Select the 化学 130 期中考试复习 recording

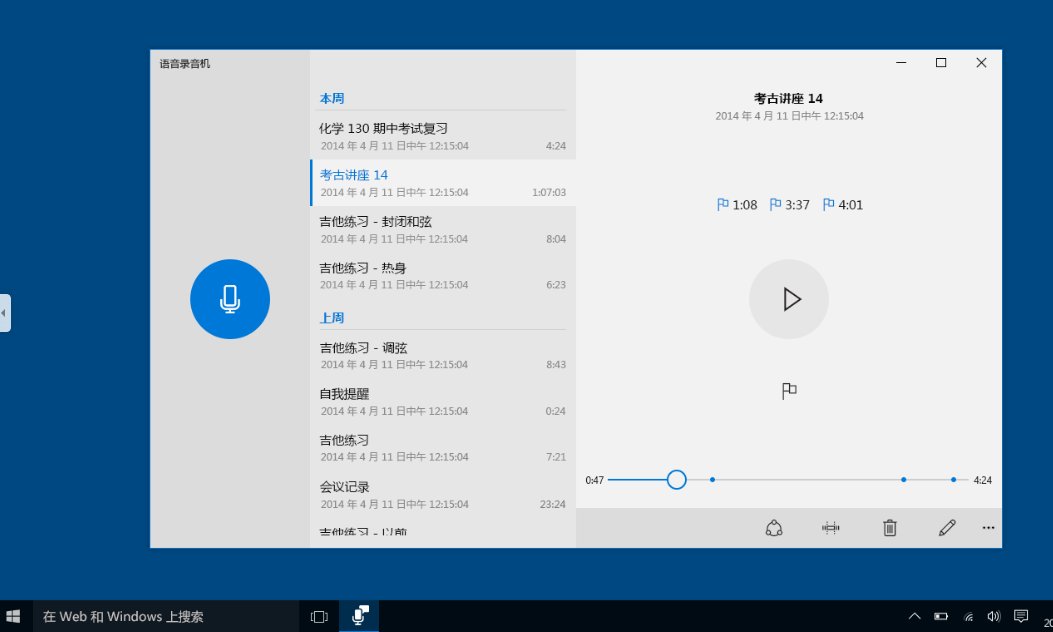(x=443, y=136)
